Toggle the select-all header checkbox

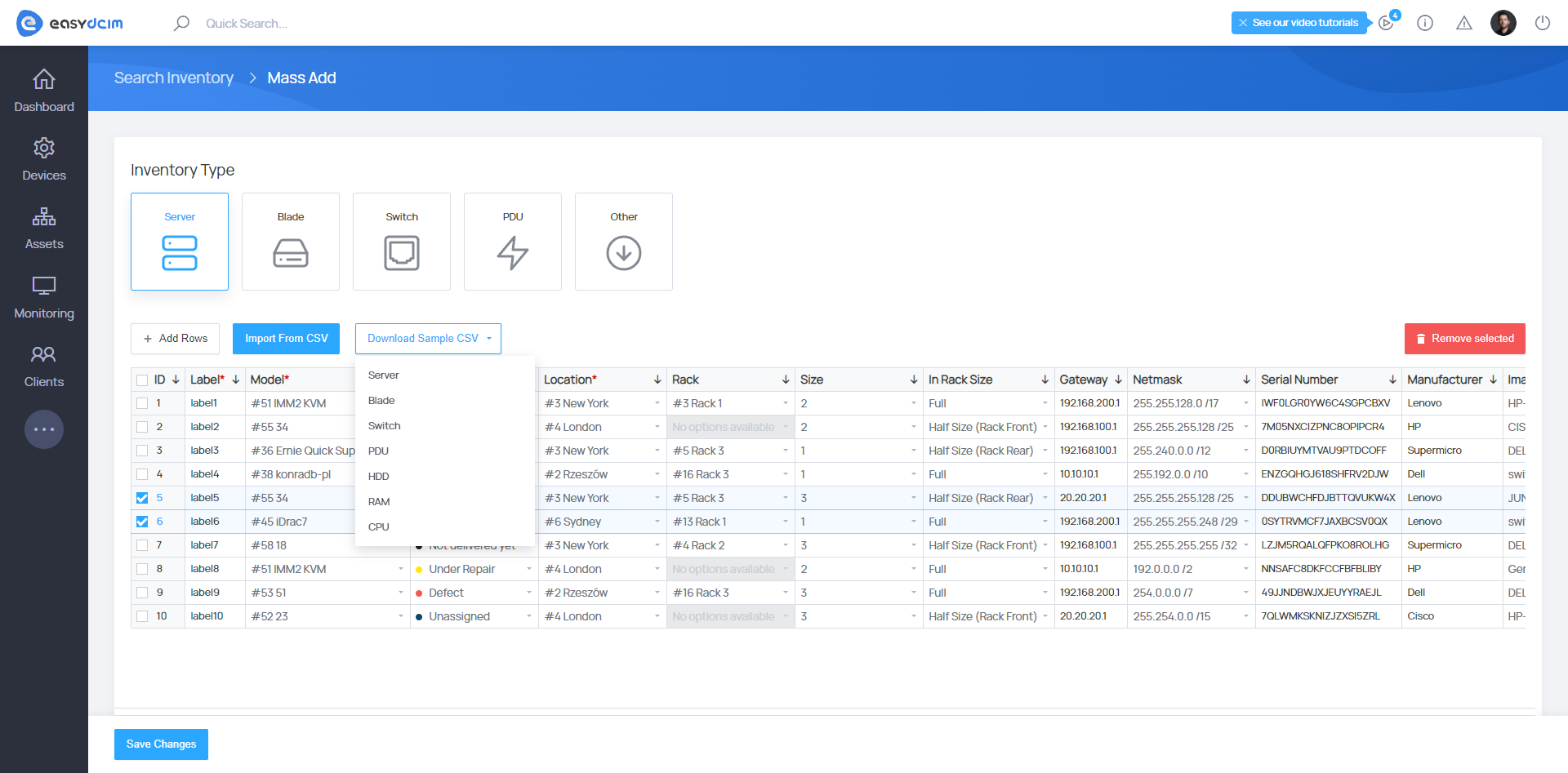pos(142,380)
